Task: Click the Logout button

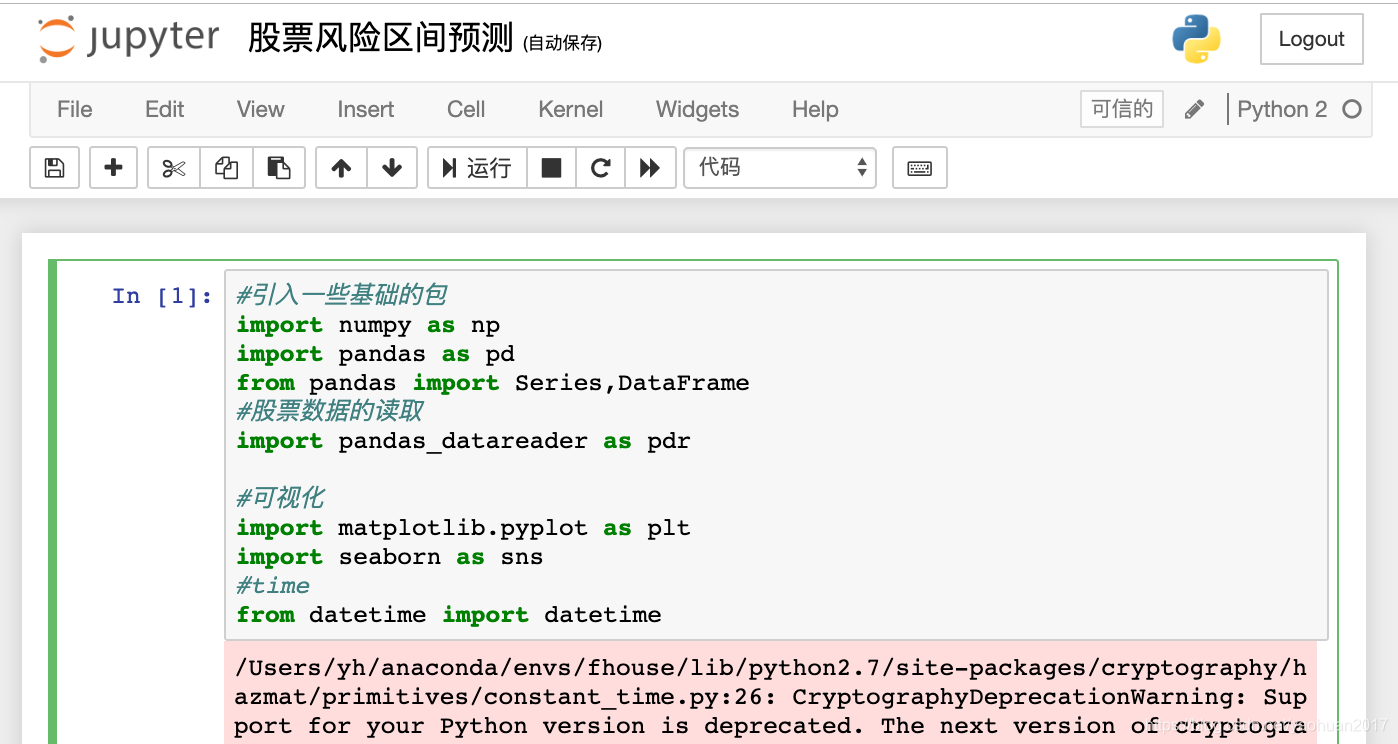Action: click(1311, 38)
